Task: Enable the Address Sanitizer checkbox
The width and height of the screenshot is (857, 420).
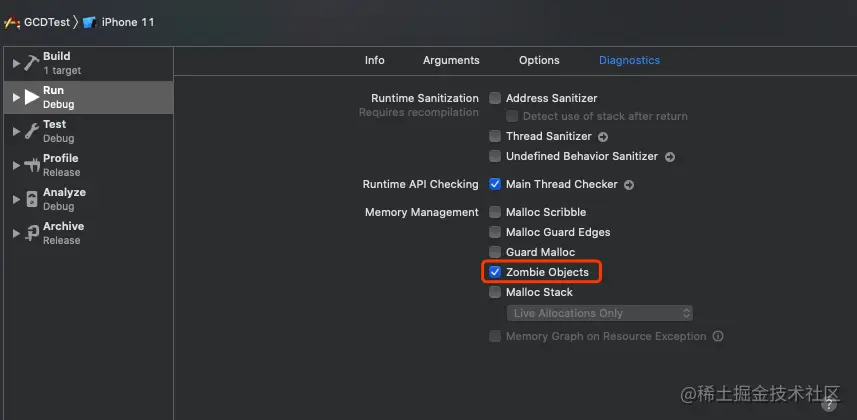Action: pos(495,99)
